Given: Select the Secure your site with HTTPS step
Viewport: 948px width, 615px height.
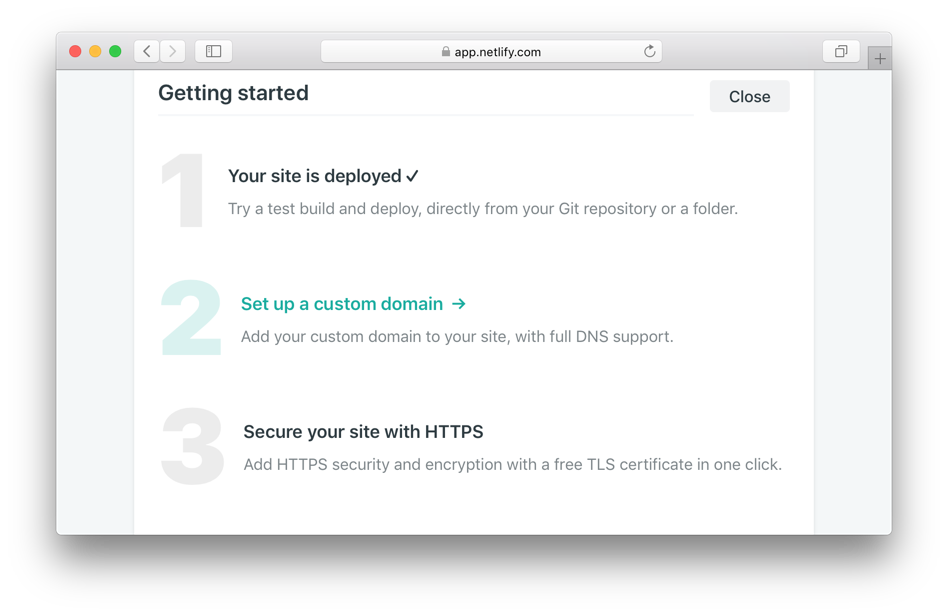Looking at the screenshot, I should pos(363,432).
